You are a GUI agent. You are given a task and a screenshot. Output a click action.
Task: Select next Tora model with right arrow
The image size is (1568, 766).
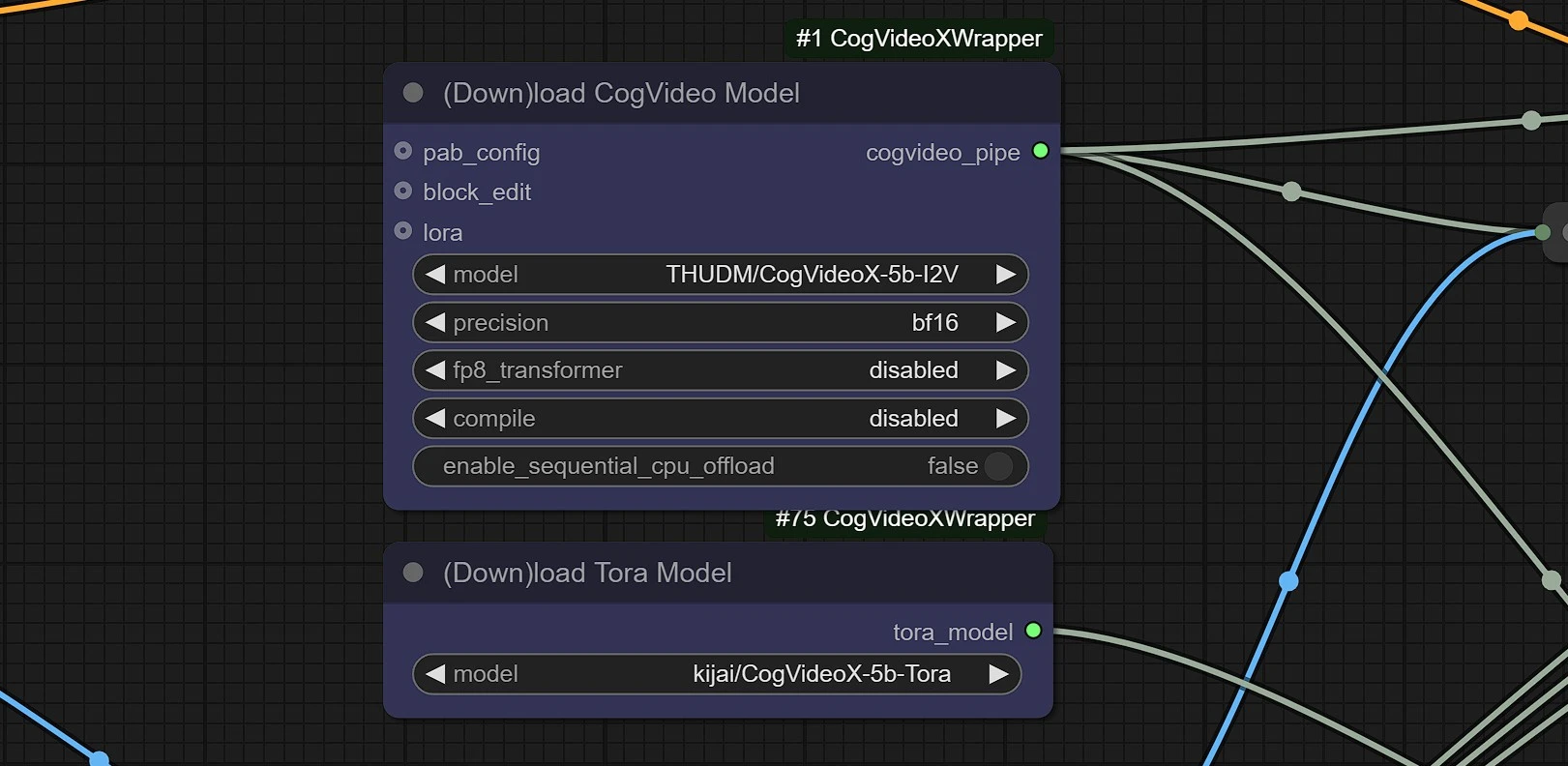[x=999, y=674]
